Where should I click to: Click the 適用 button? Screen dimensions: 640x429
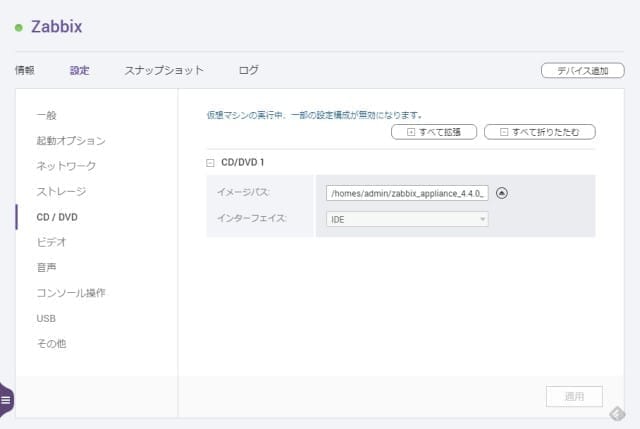[574, 396]
